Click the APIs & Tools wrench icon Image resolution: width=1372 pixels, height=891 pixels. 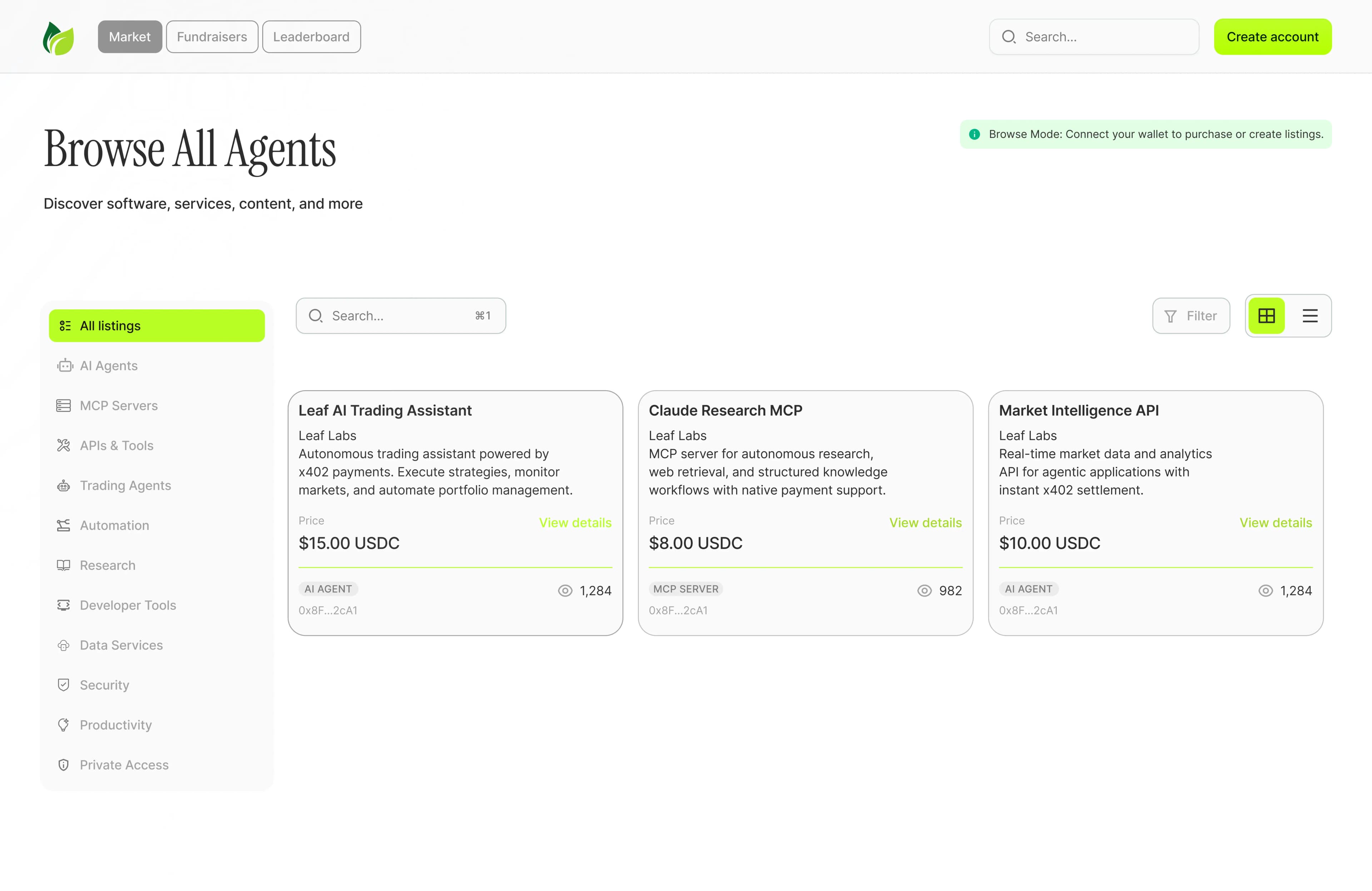click(63, 445)
